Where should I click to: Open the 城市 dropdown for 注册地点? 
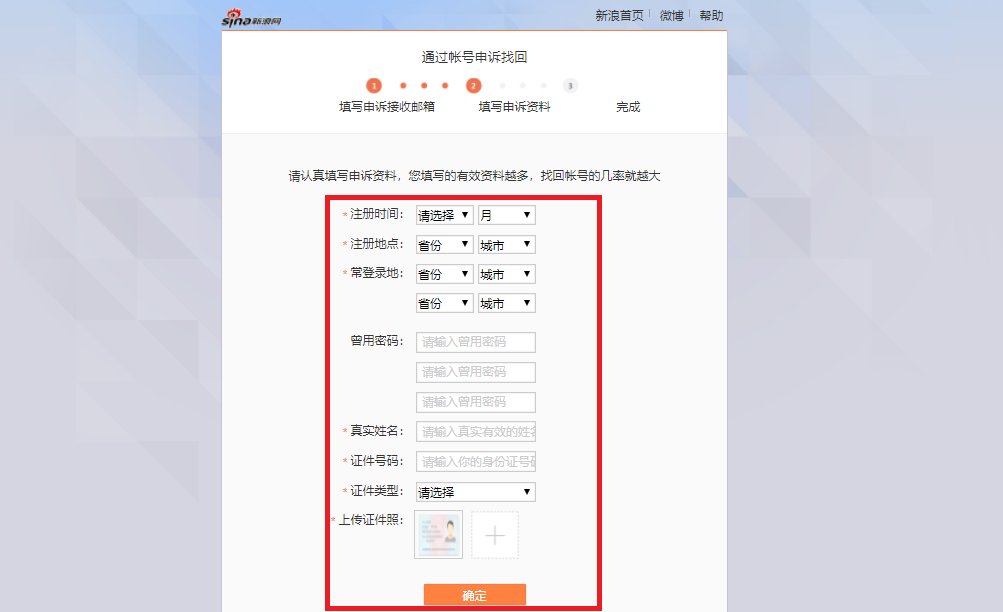click(506, 244)
